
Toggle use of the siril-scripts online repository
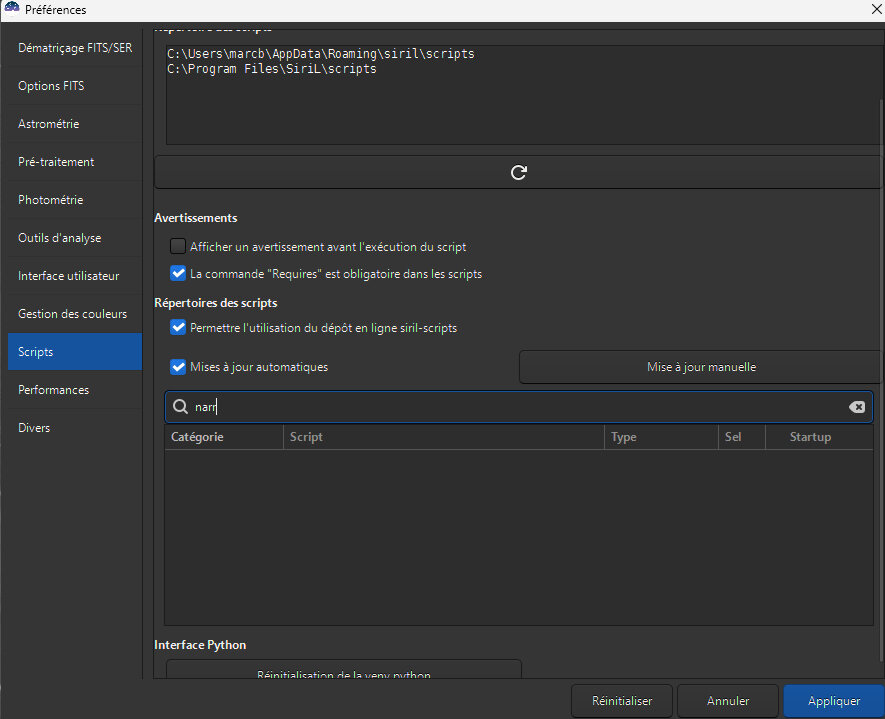click(178, 327)
